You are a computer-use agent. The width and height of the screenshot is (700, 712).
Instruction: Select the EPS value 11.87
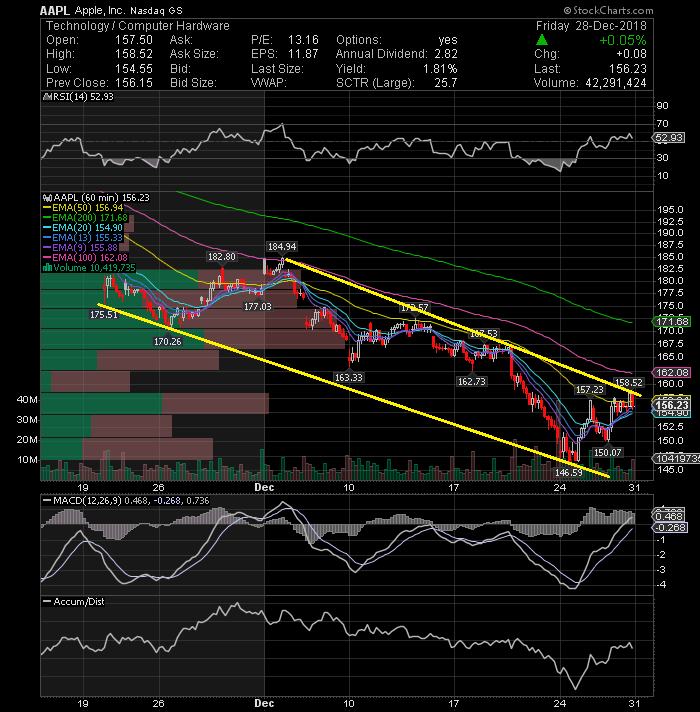click(x=303, y=54)
